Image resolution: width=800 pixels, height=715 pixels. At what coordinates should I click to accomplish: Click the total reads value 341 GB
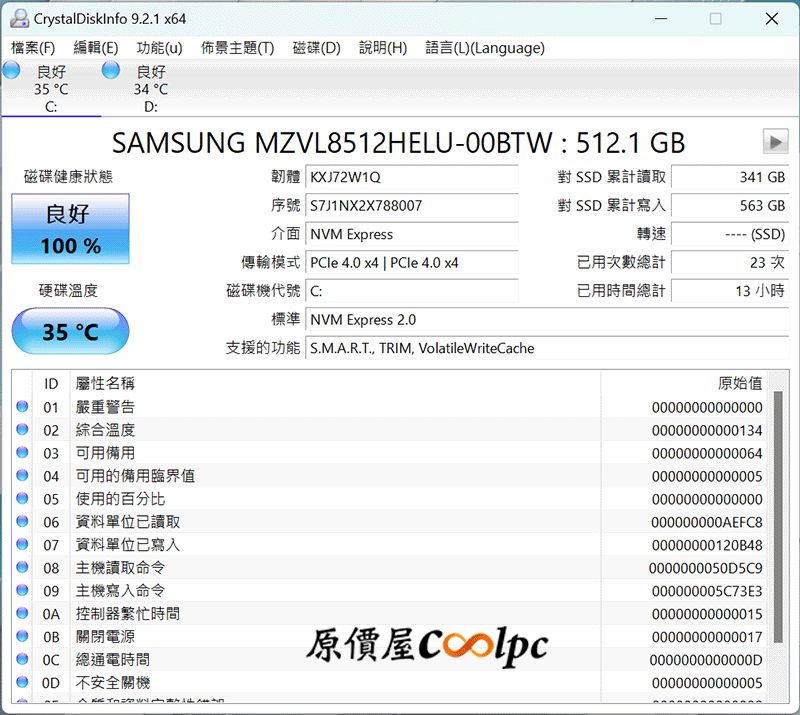pyautogui.click(x=730, y=177)
